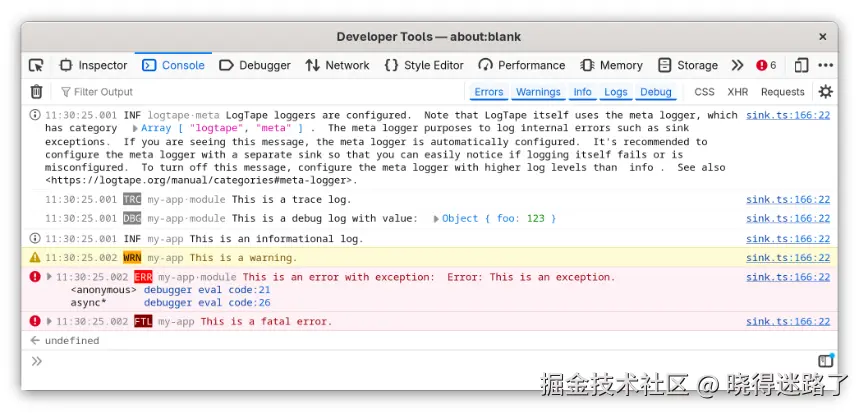Viewport: 865px width, 413px height.
Task: Click the error icon on FTL row
Action: coord(35,320)
